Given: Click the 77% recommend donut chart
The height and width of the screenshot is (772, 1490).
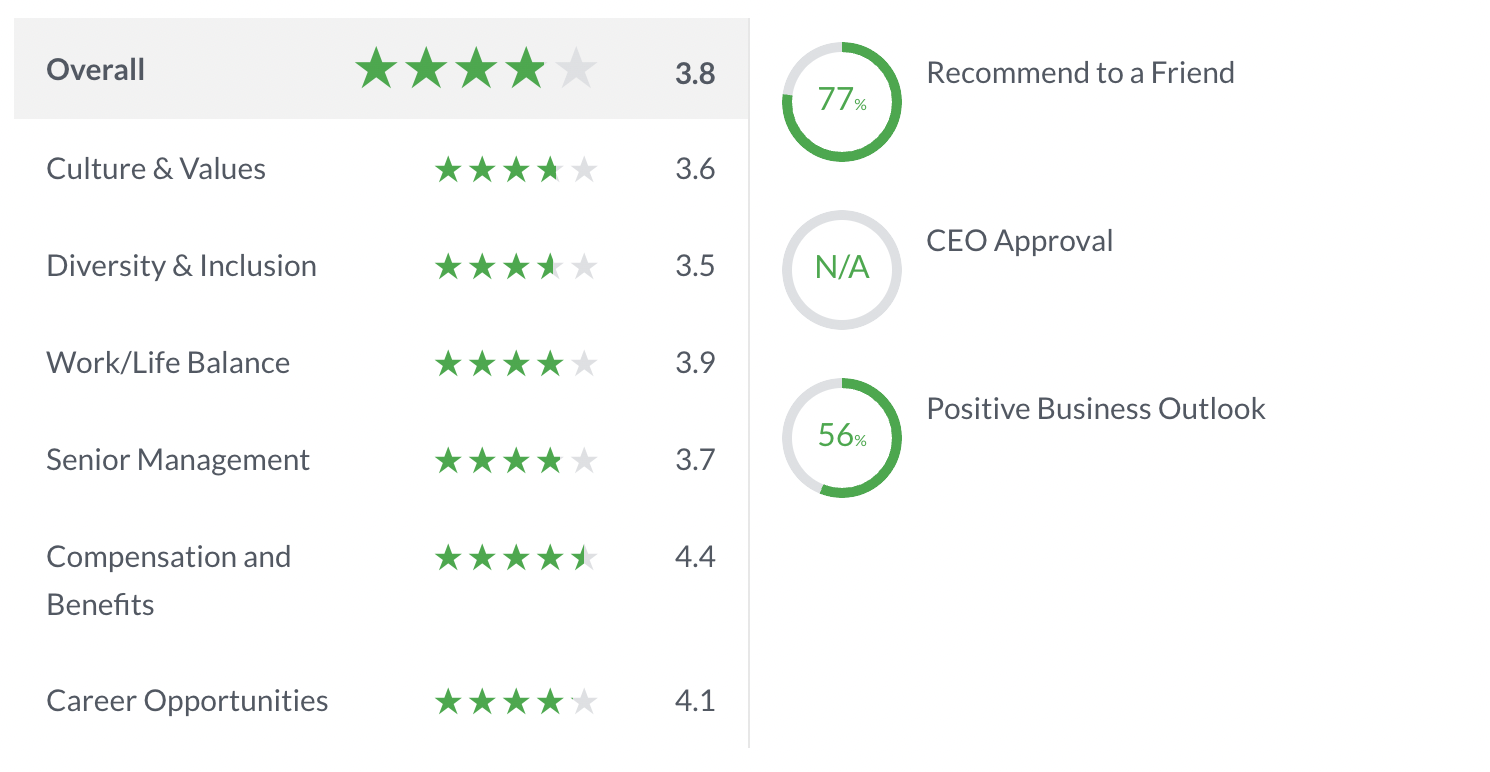Looking at the screenshot, I should [x=842, y=102].
